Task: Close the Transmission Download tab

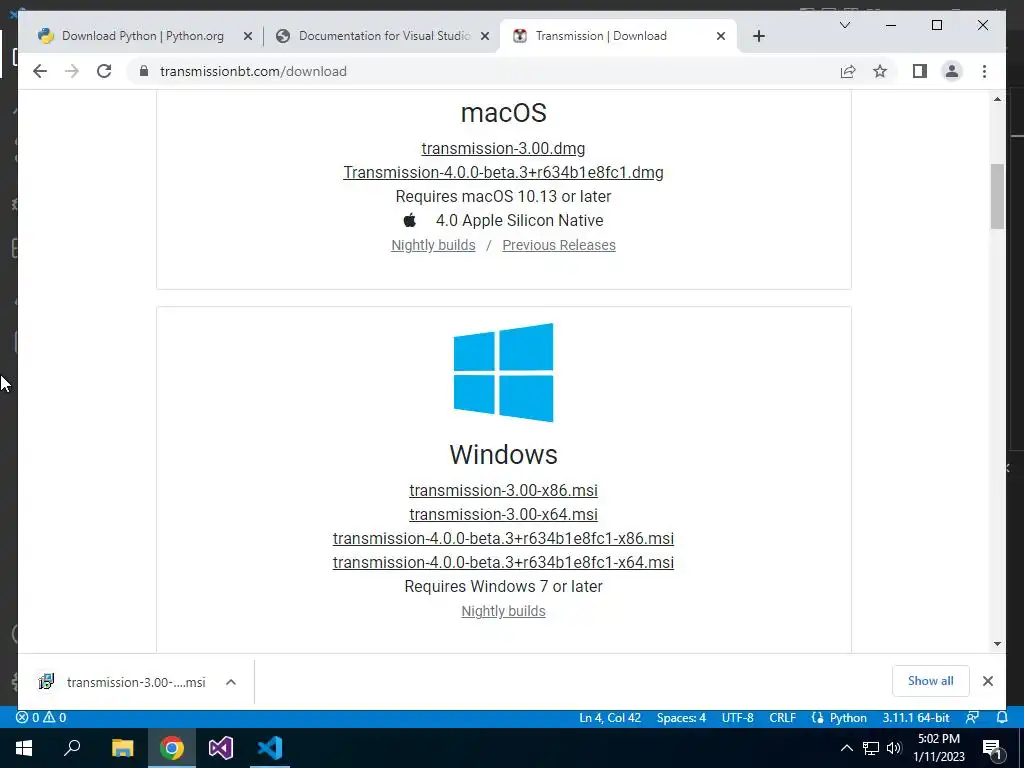Action: pyautogui.click(x=720, y=37)
